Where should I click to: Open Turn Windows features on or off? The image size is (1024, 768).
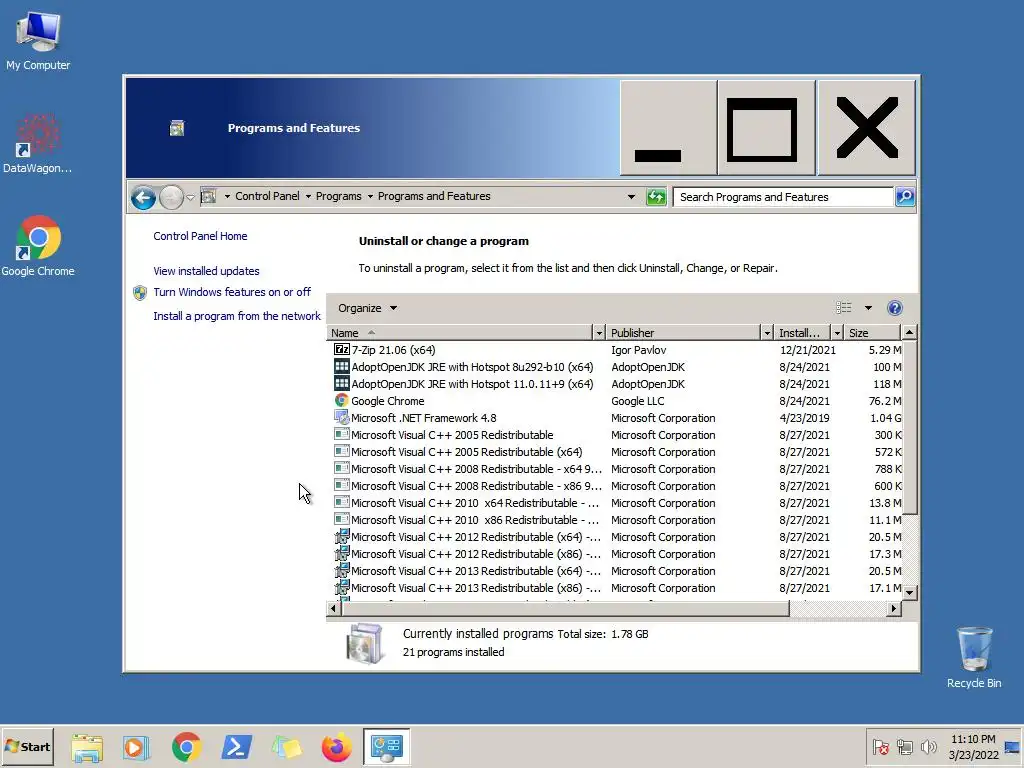(232, 292)
